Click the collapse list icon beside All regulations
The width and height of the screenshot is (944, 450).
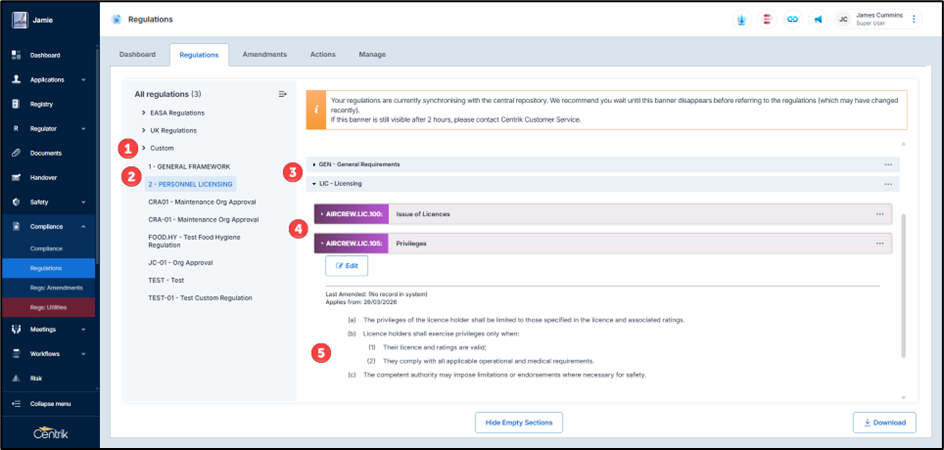pos(283,94)
